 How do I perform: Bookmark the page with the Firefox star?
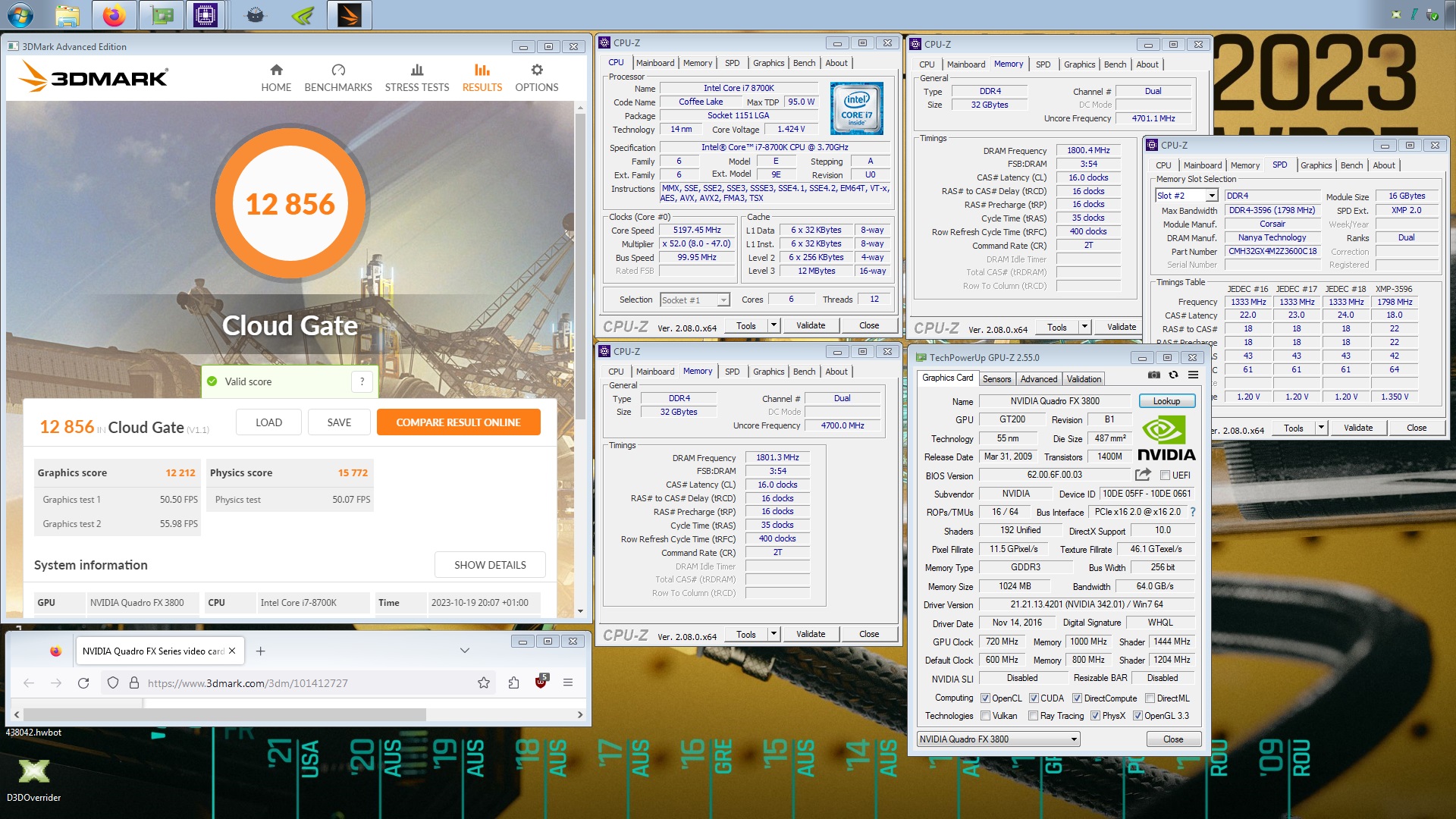tap(484, 682)
